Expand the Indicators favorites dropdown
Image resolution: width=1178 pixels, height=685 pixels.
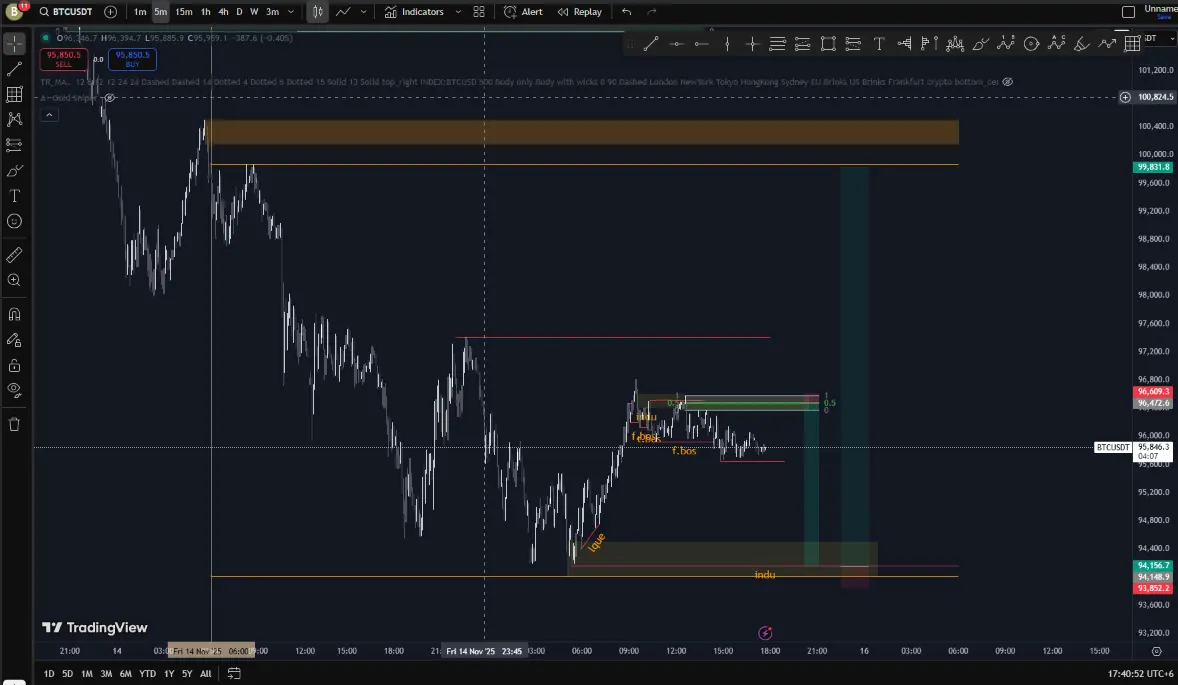458,11
